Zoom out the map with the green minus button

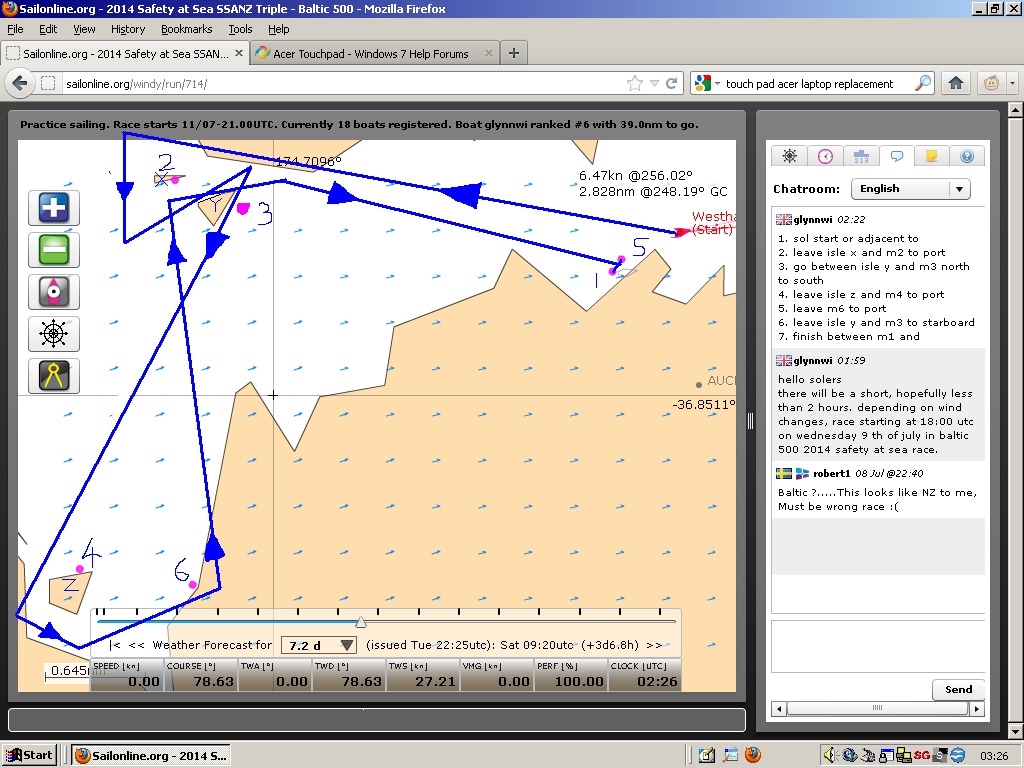54,250
